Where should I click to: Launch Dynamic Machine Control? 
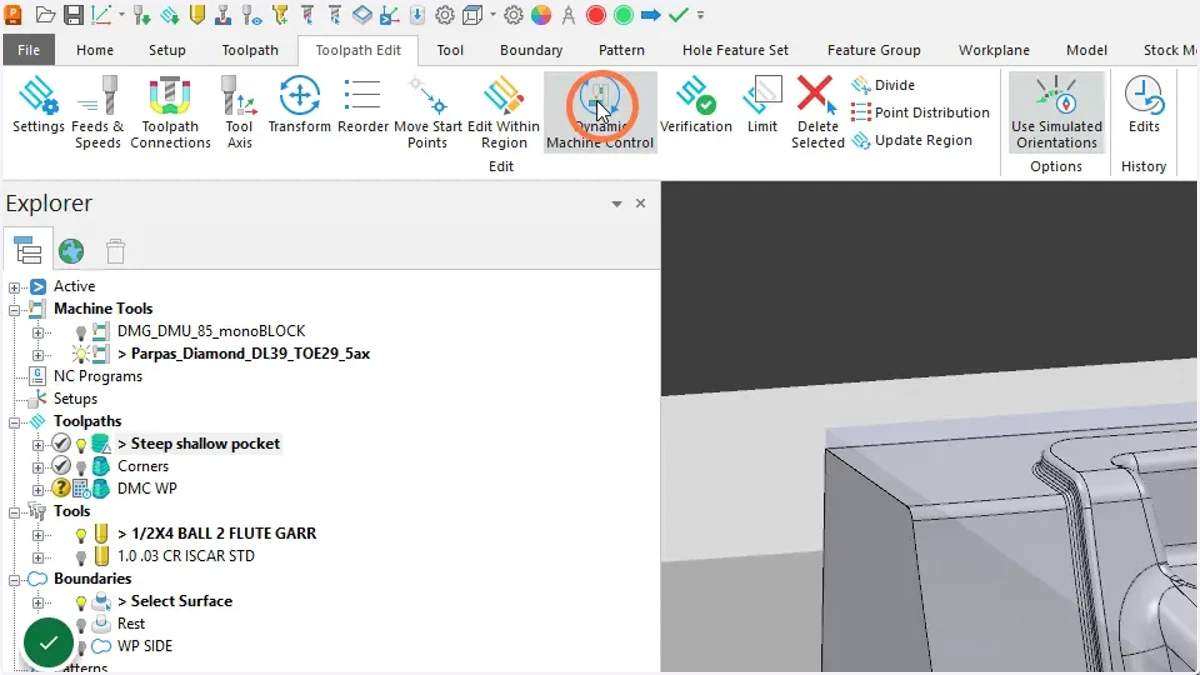pyautogui.click(x=600, y=112)
